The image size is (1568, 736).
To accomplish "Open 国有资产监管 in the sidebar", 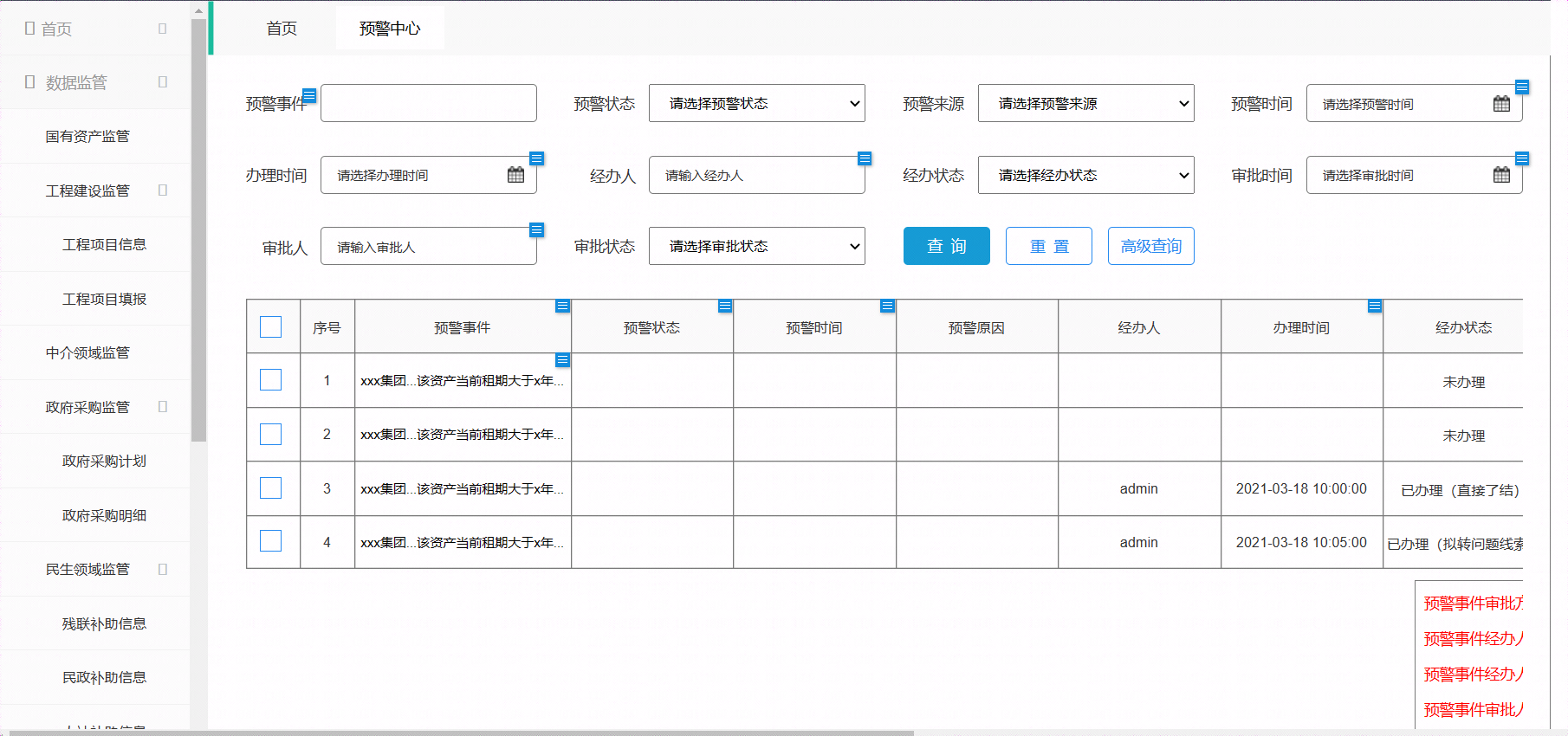I will (87, 136).
